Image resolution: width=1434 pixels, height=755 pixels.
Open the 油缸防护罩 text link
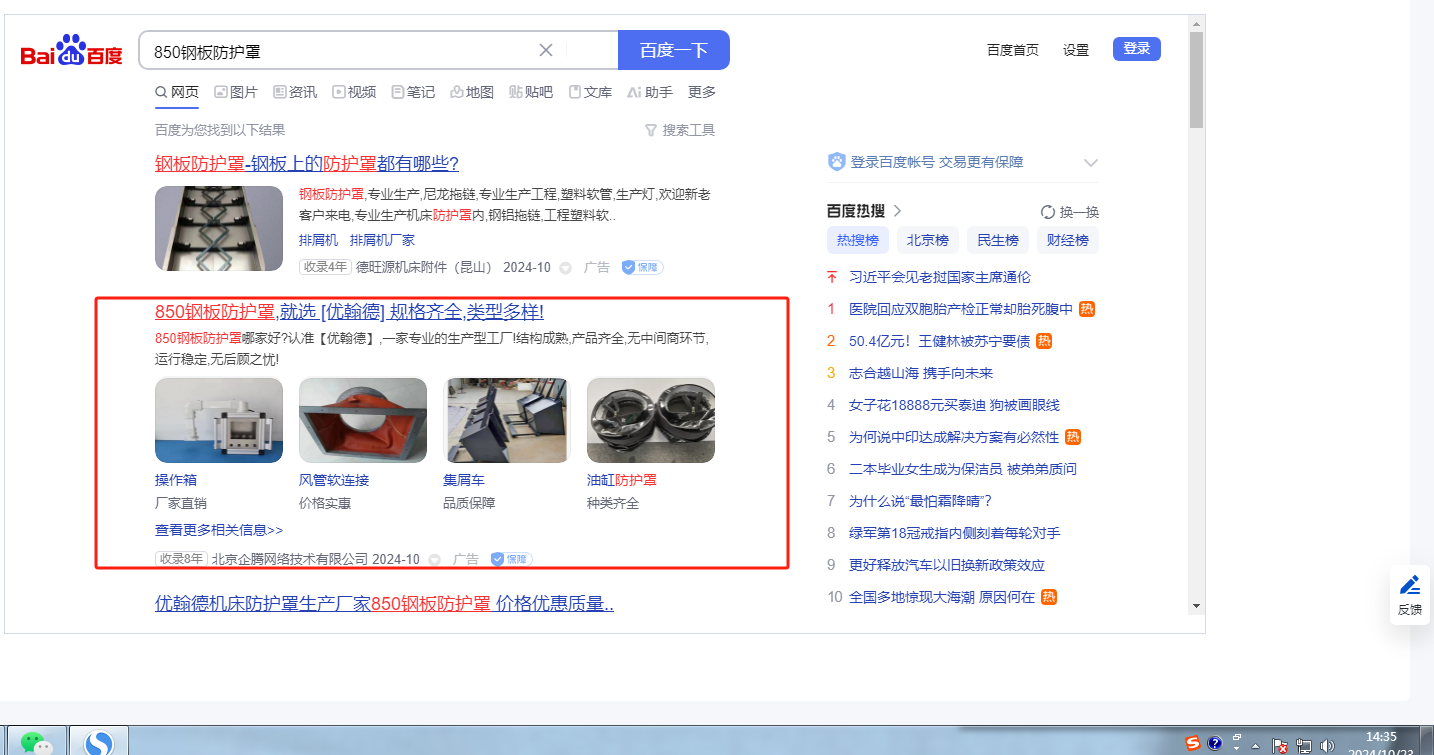tap(622, 480)
